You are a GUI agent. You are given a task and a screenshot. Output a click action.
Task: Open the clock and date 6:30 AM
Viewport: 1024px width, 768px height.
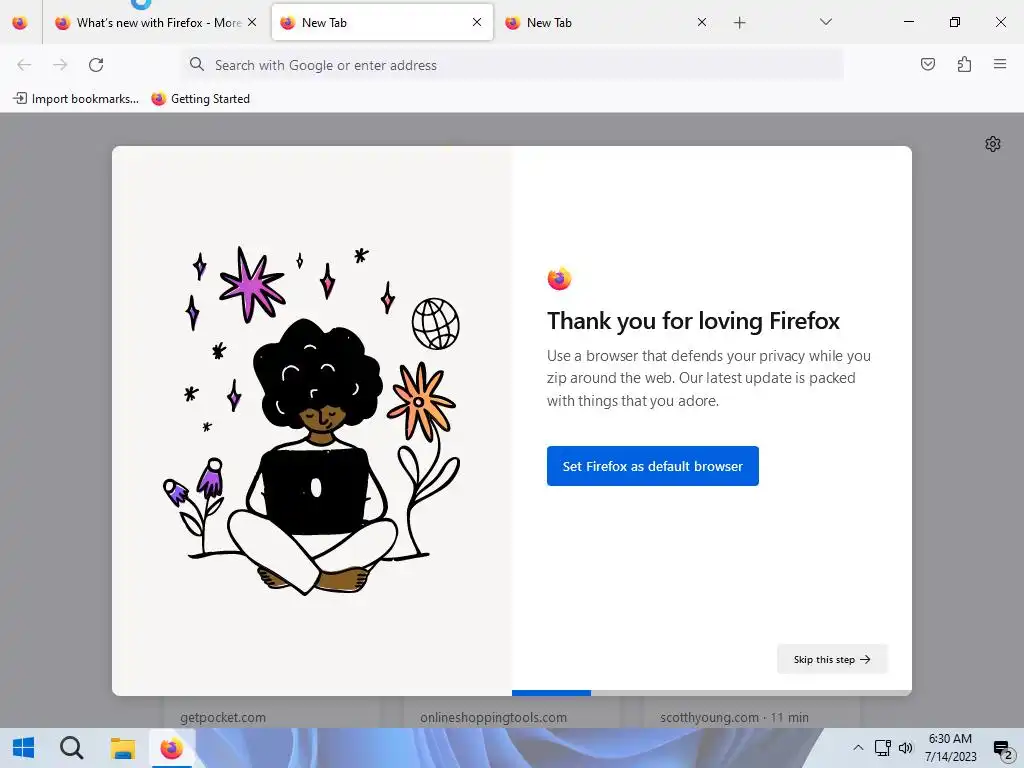[950, 748]
